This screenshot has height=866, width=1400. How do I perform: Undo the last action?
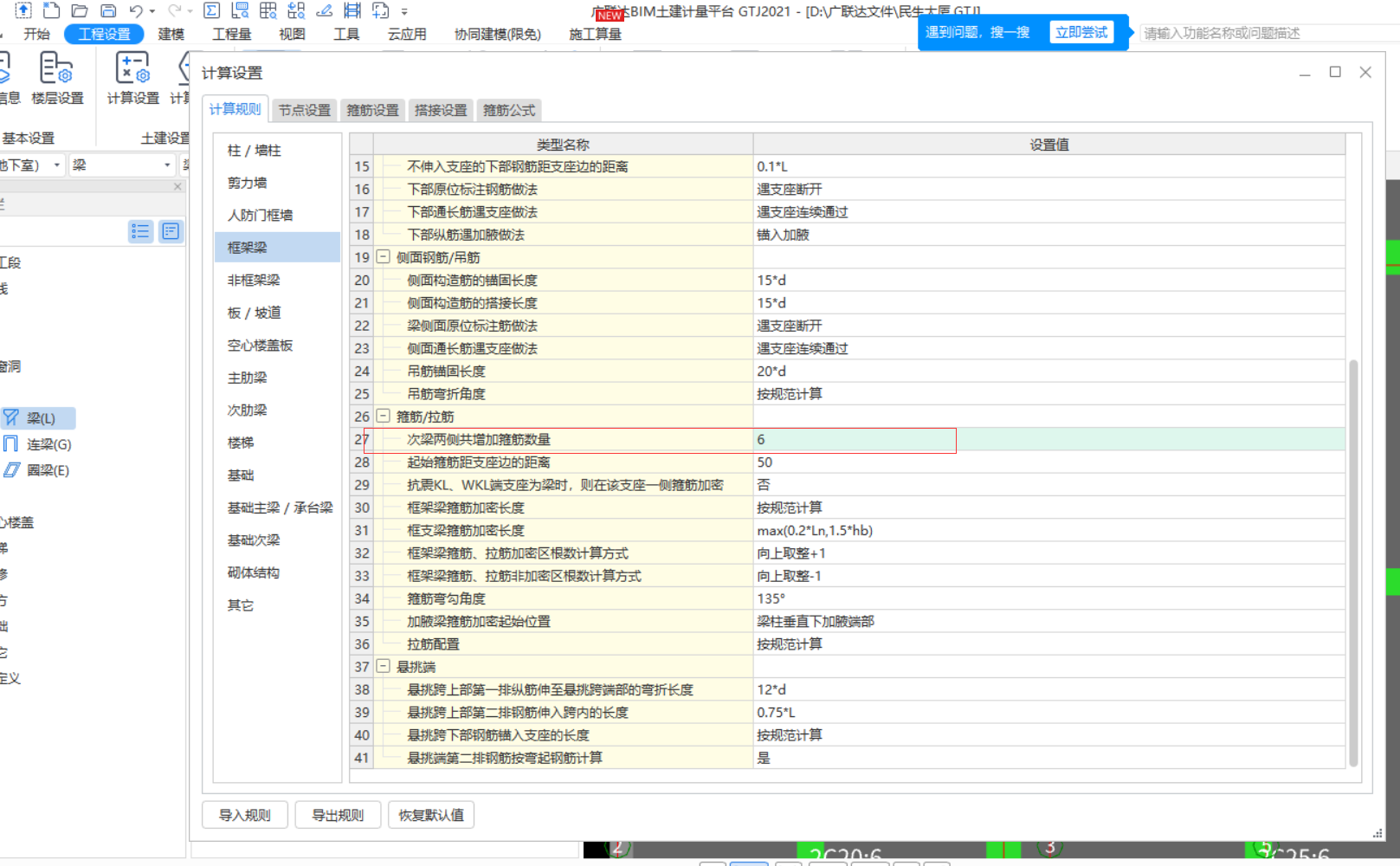(136, 10)
